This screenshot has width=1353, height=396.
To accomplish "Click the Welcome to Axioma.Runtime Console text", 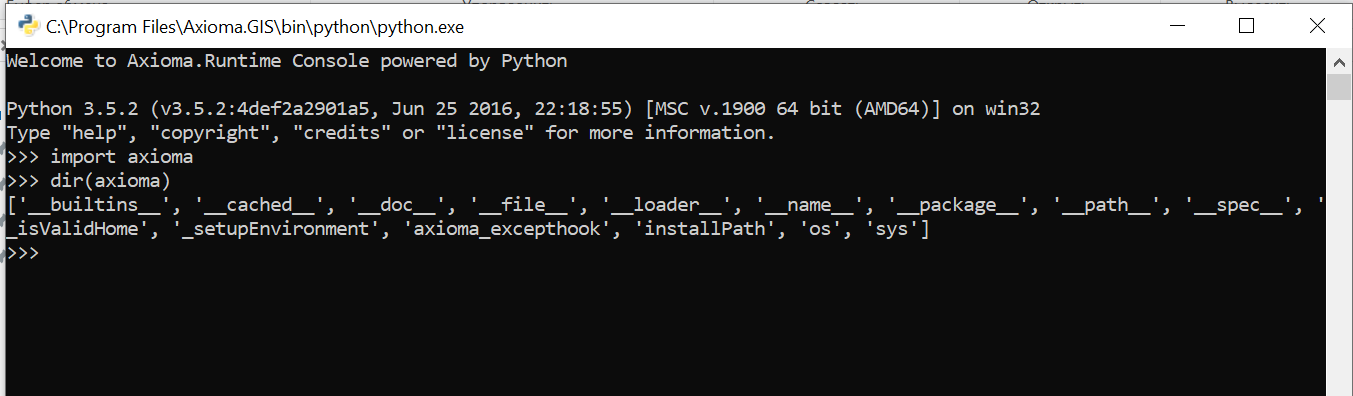I will tap(287, 61).
